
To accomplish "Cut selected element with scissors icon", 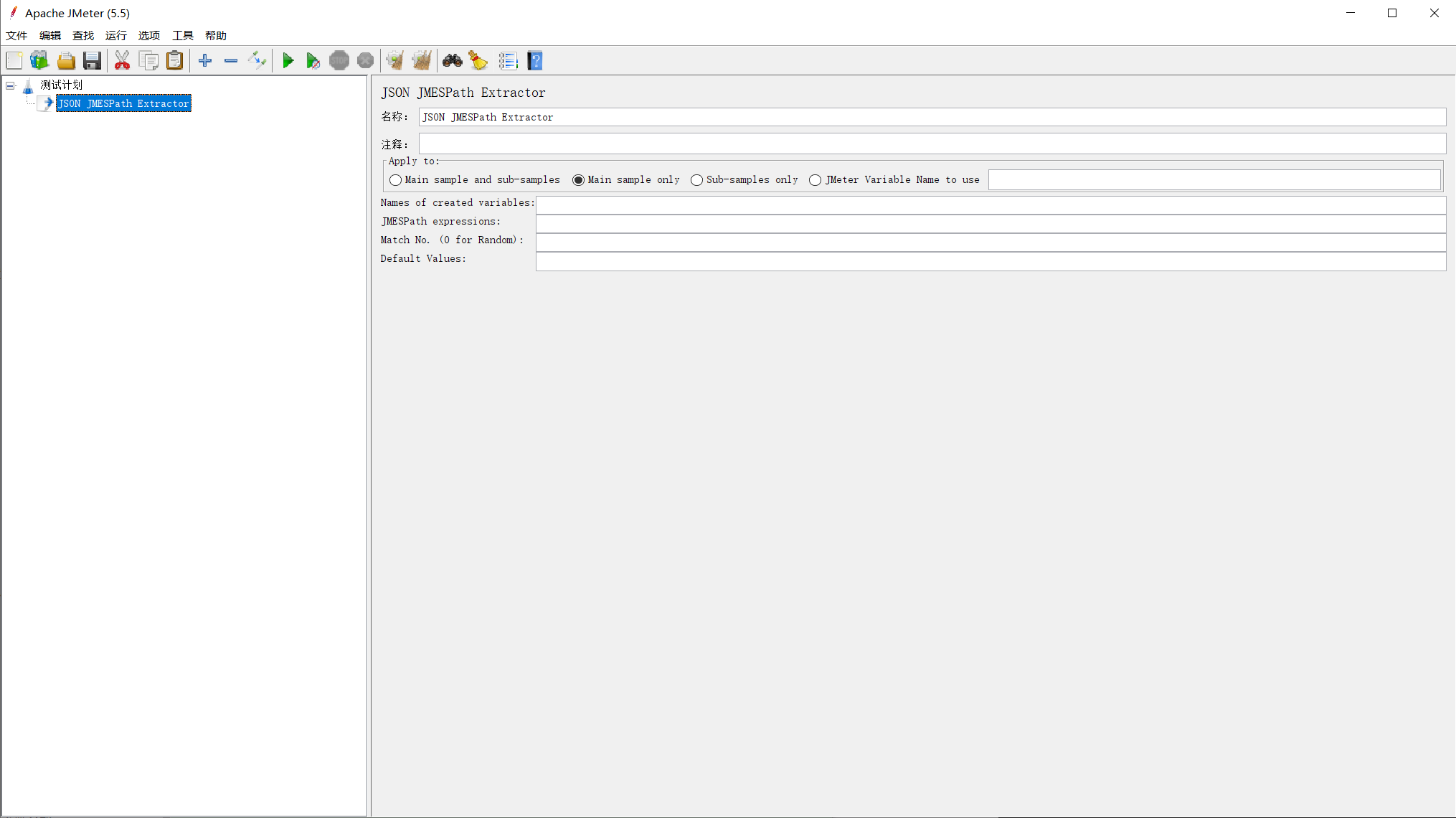I will 123,61.
